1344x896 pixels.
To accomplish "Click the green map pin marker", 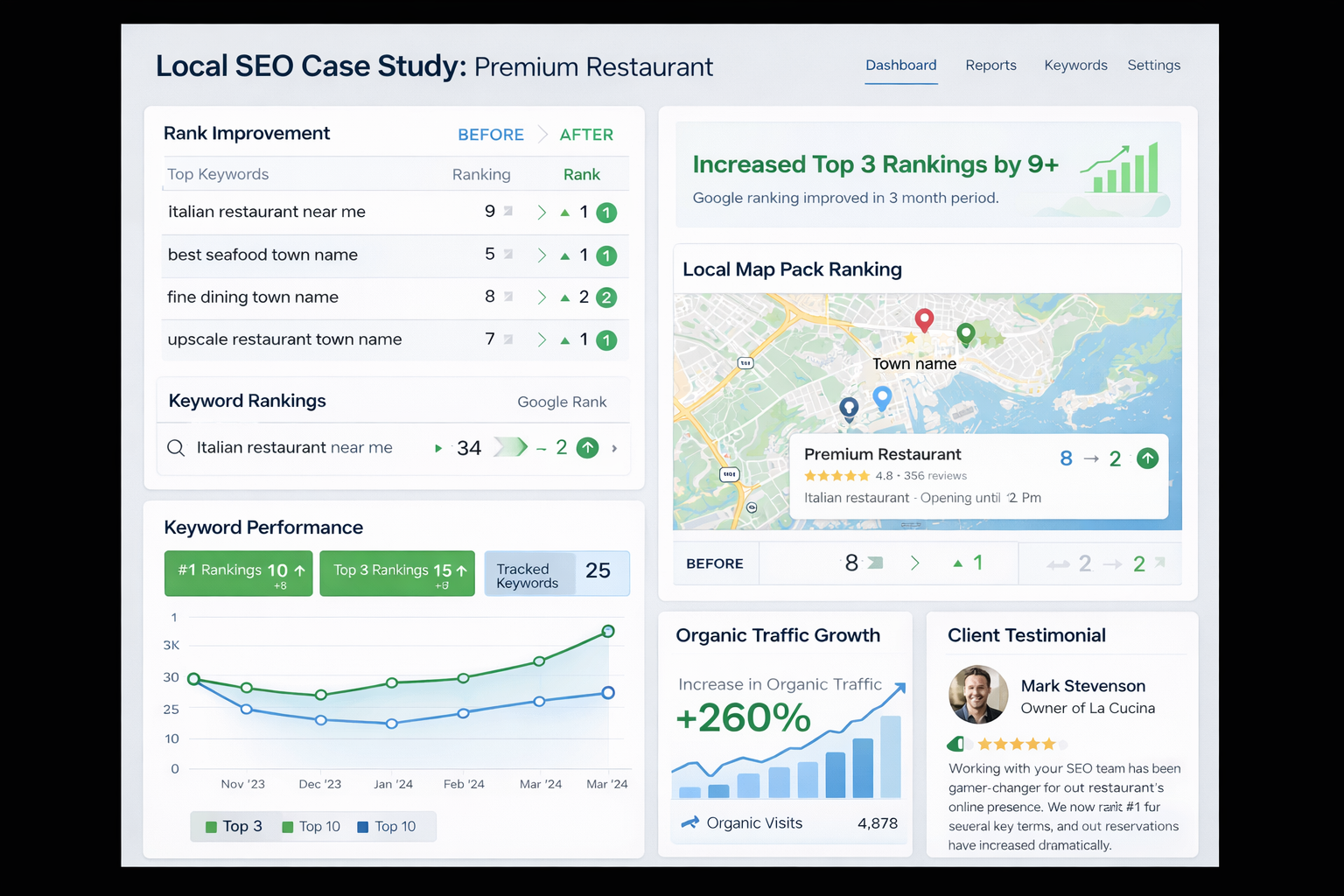I will pyautogui.click(x=966, y=333).
